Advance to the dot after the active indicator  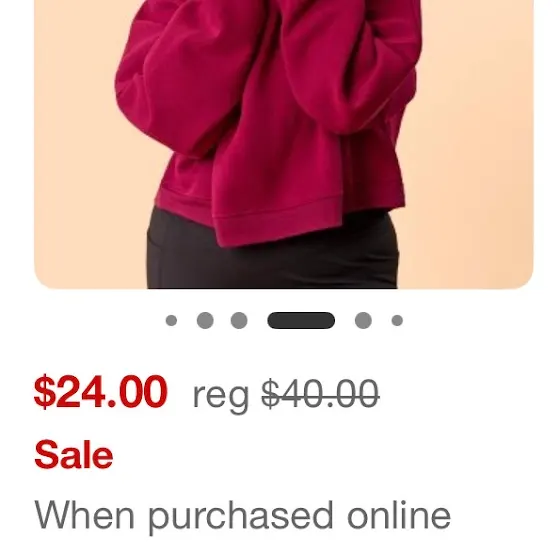point(363,320)
